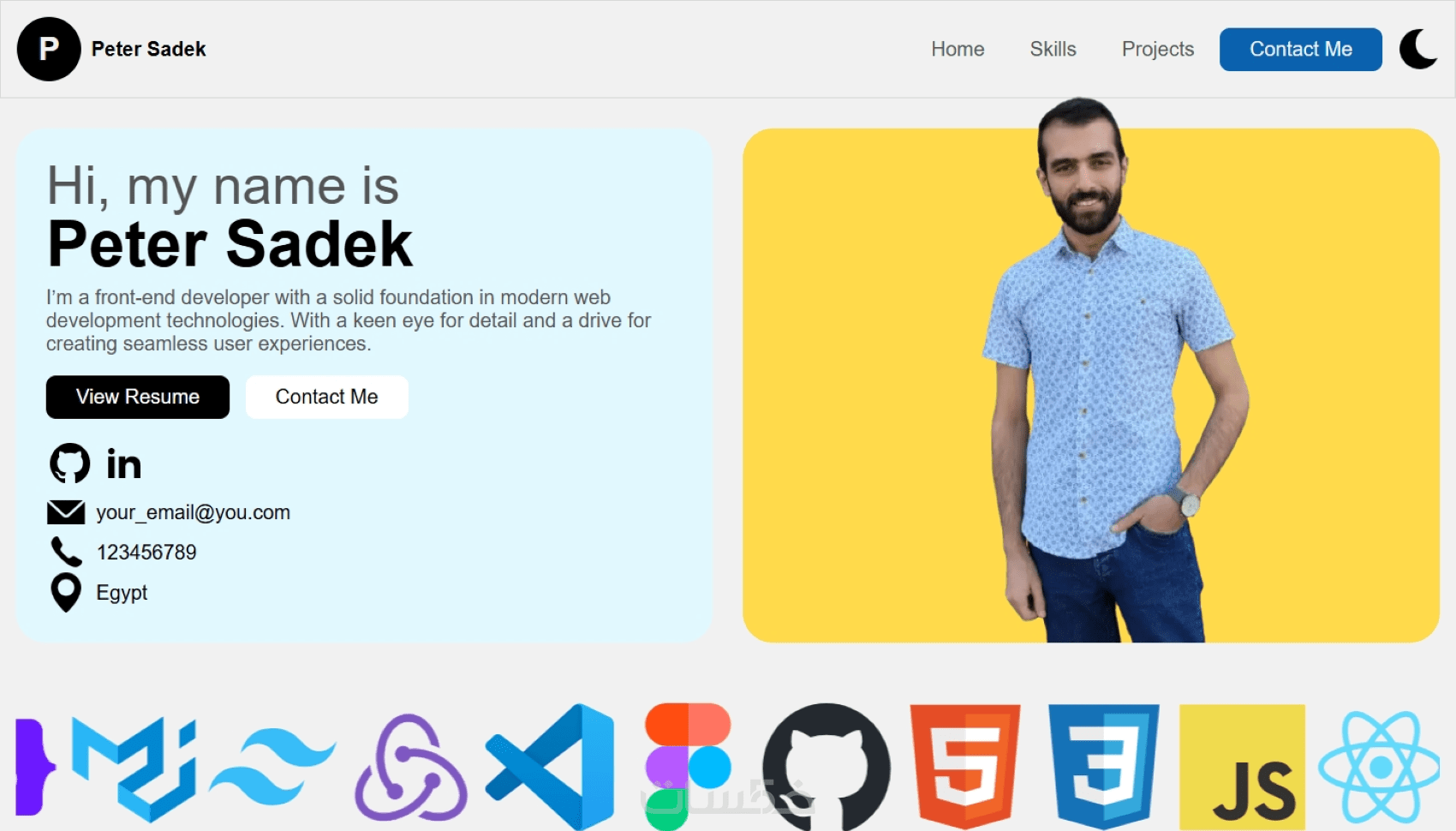Open the LinkedIn profile icon
The height and width of the screenshot is (831, 1456).
[124, 463]
